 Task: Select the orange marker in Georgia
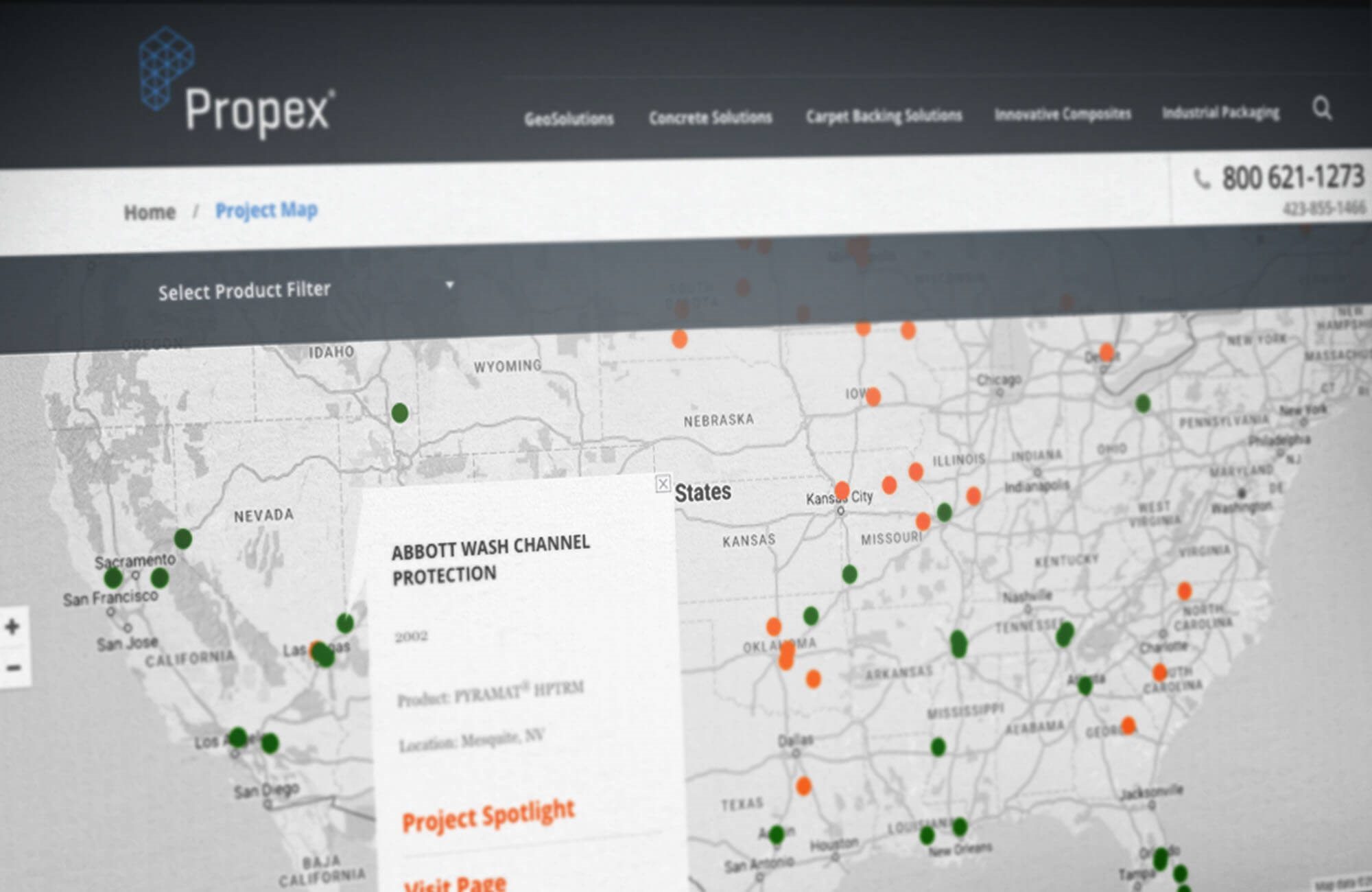click(1128, 725)
